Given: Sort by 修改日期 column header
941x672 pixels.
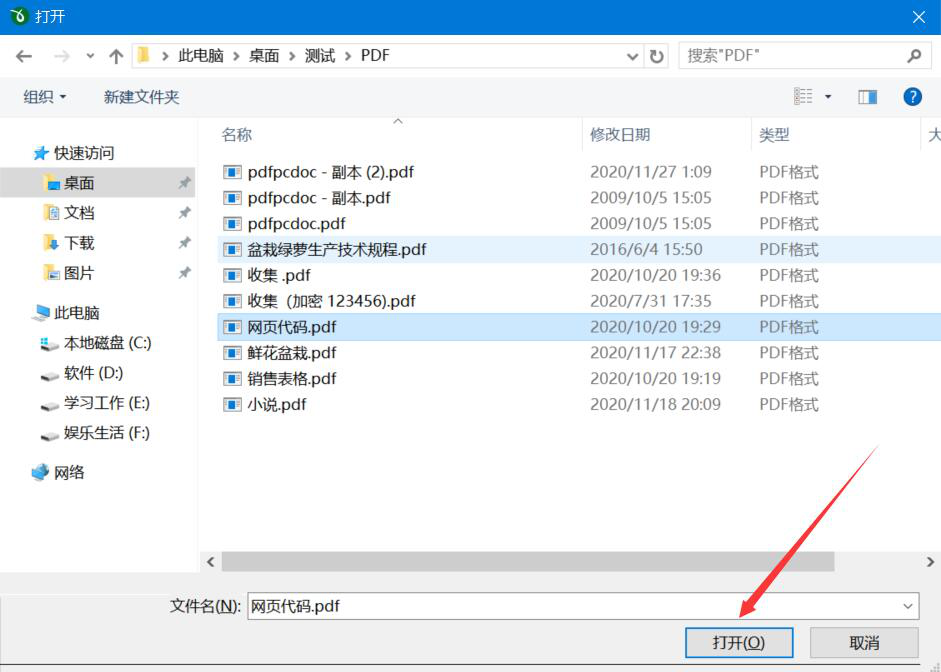Looking at the screenshot, I should 620,134.
